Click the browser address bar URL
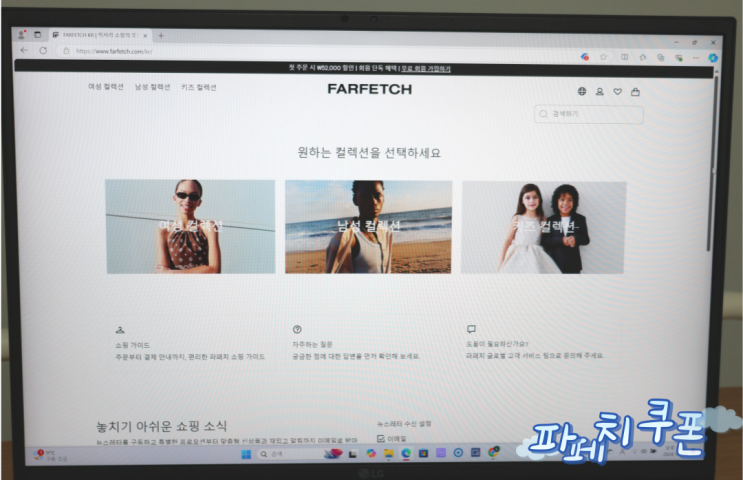The width and height of the screenshot is (743, 480). [114, 51]
